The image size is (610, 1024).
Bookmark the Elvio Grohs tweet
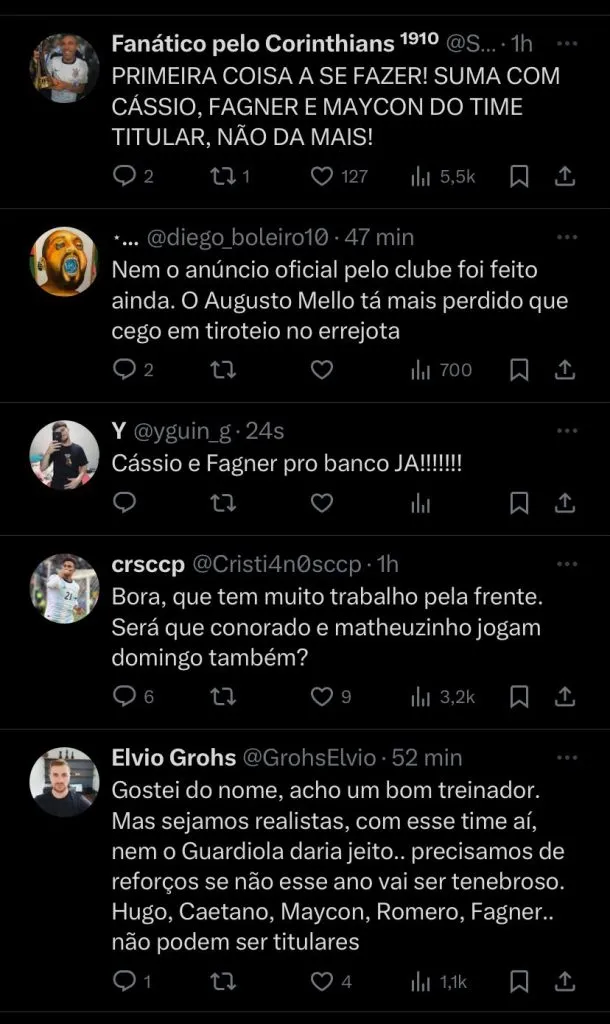pyautogui.click(x=519, y=982)
